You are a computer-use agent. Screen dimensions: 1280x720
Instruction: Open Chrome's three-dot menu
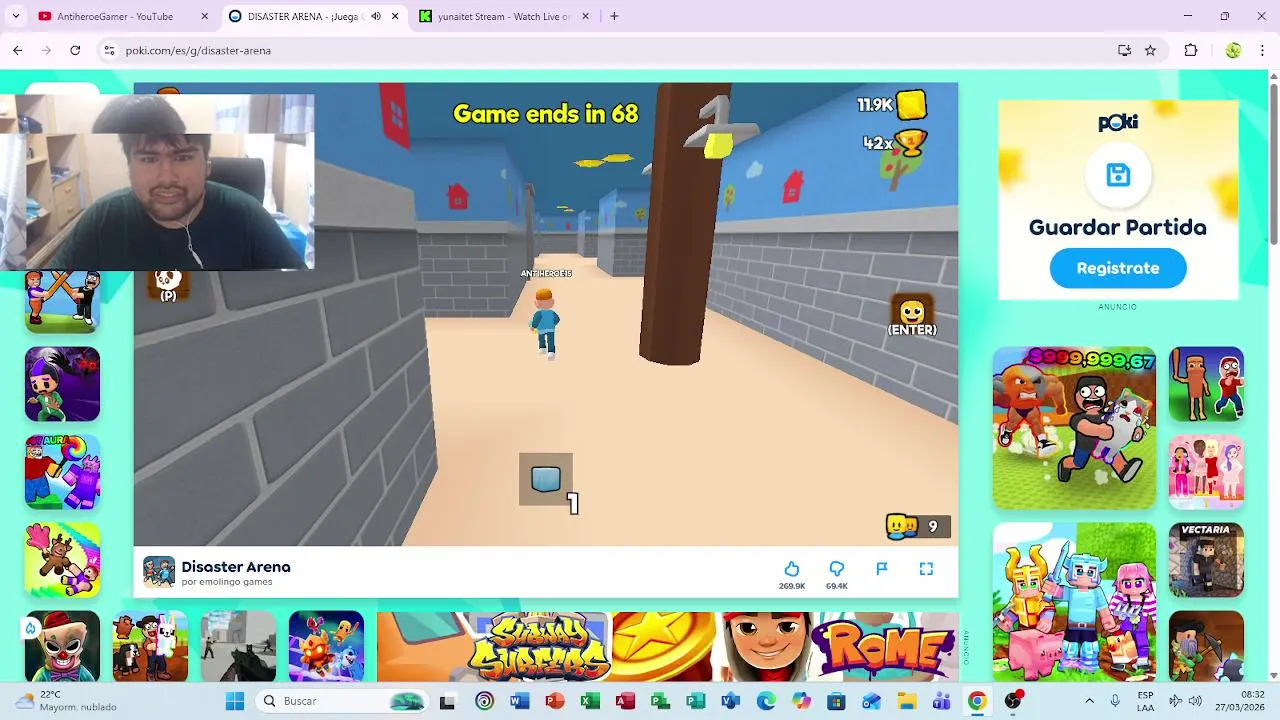coord(1262,50)
